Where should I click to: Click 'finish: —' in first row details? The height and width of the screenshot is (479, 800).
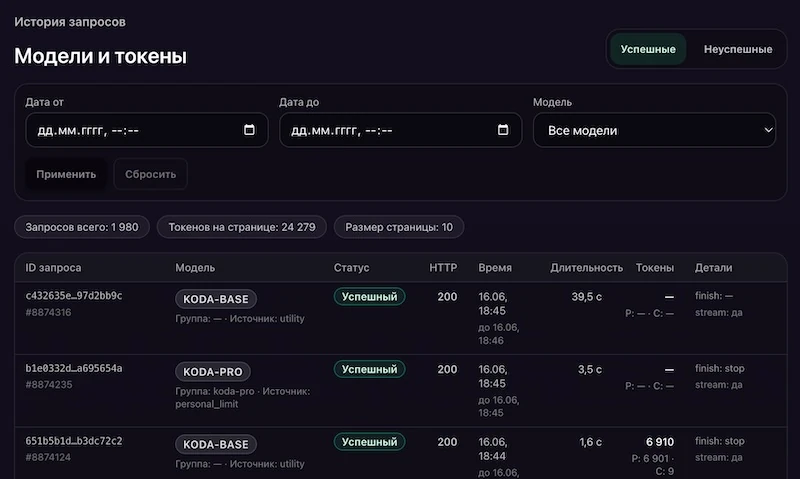click(714, 296)
